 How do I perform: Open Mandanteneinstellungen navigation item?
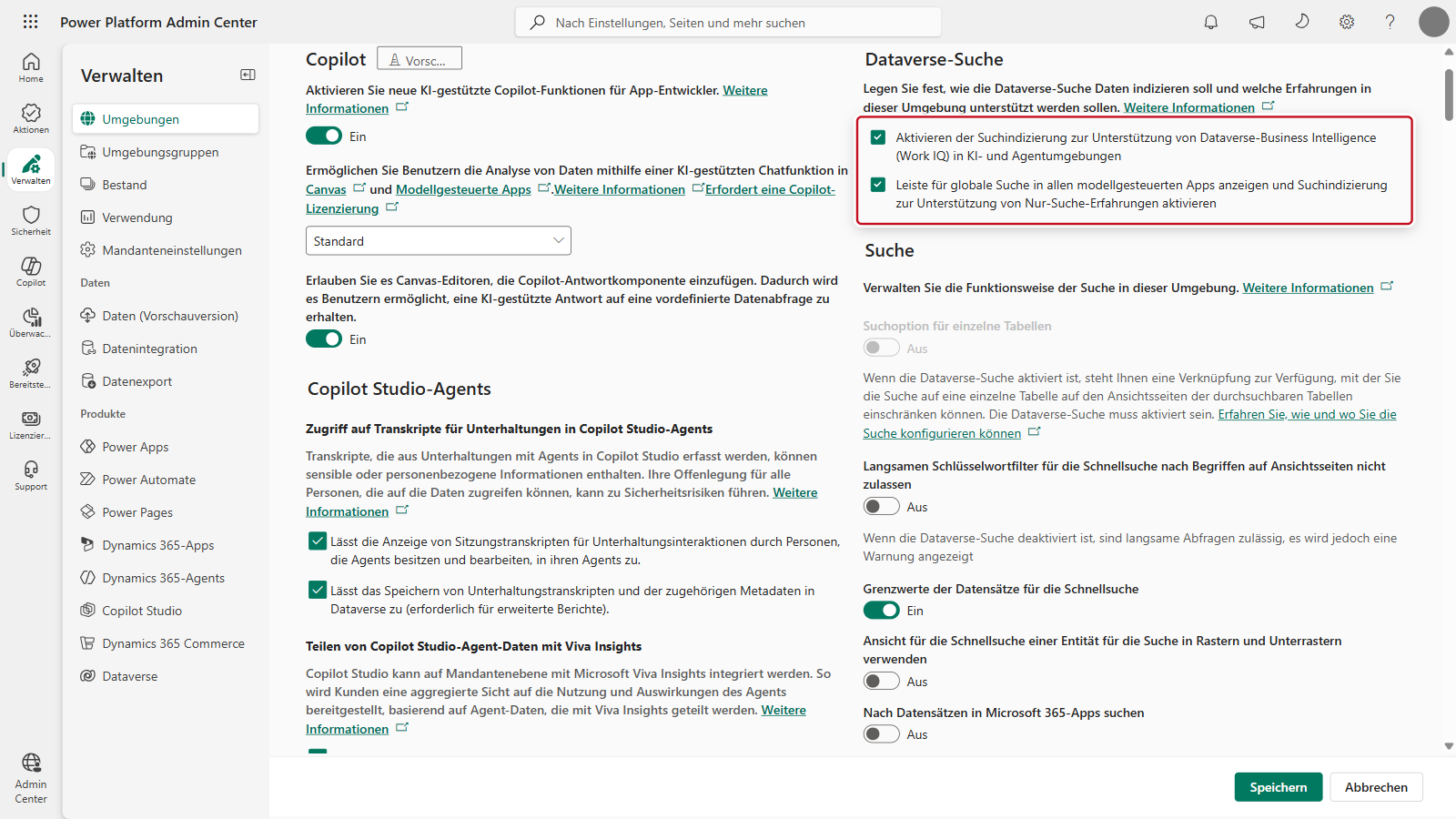(166, 249)
